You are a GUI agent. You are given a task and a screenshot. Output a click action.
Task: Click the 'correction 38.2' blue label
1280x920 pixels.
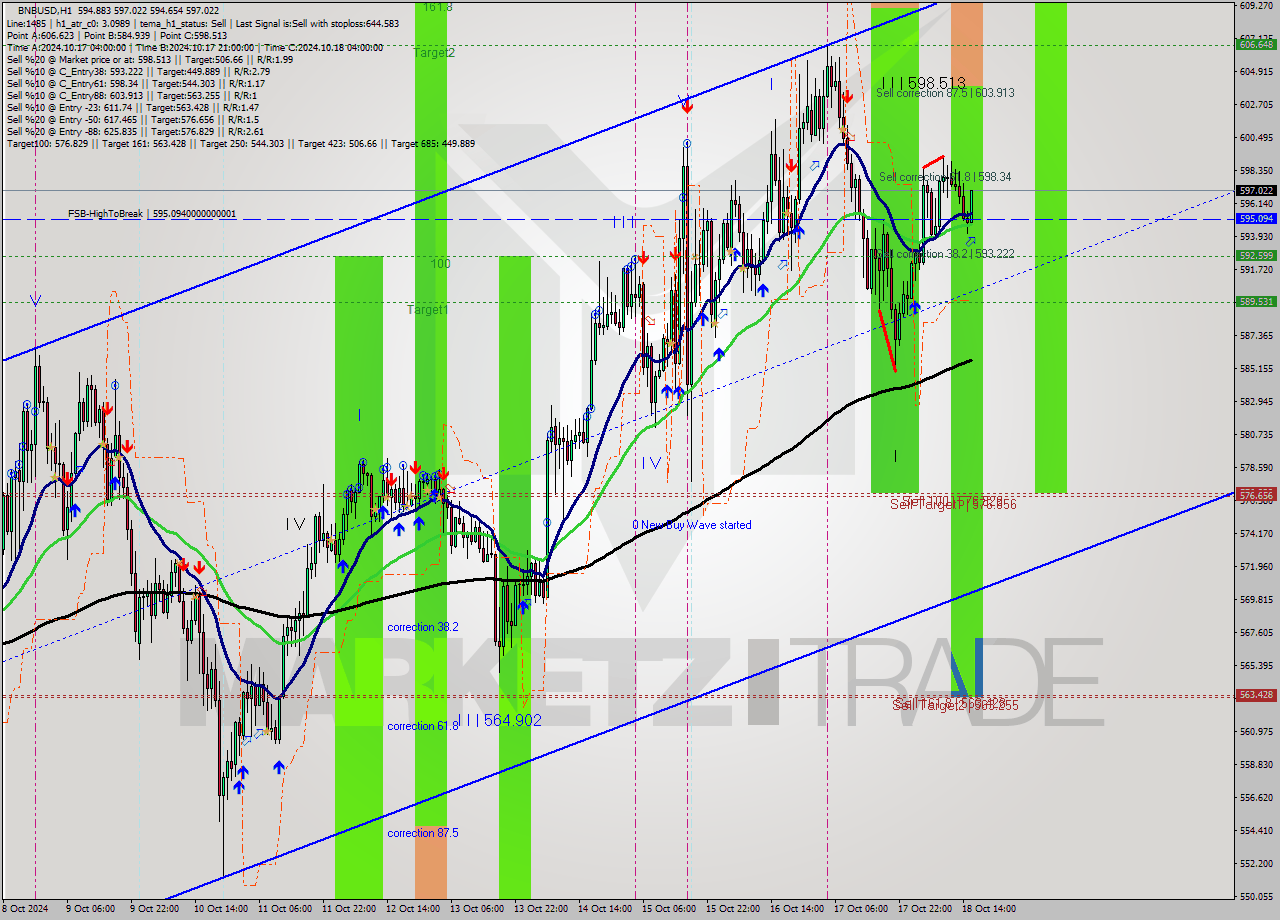point(423,627)
